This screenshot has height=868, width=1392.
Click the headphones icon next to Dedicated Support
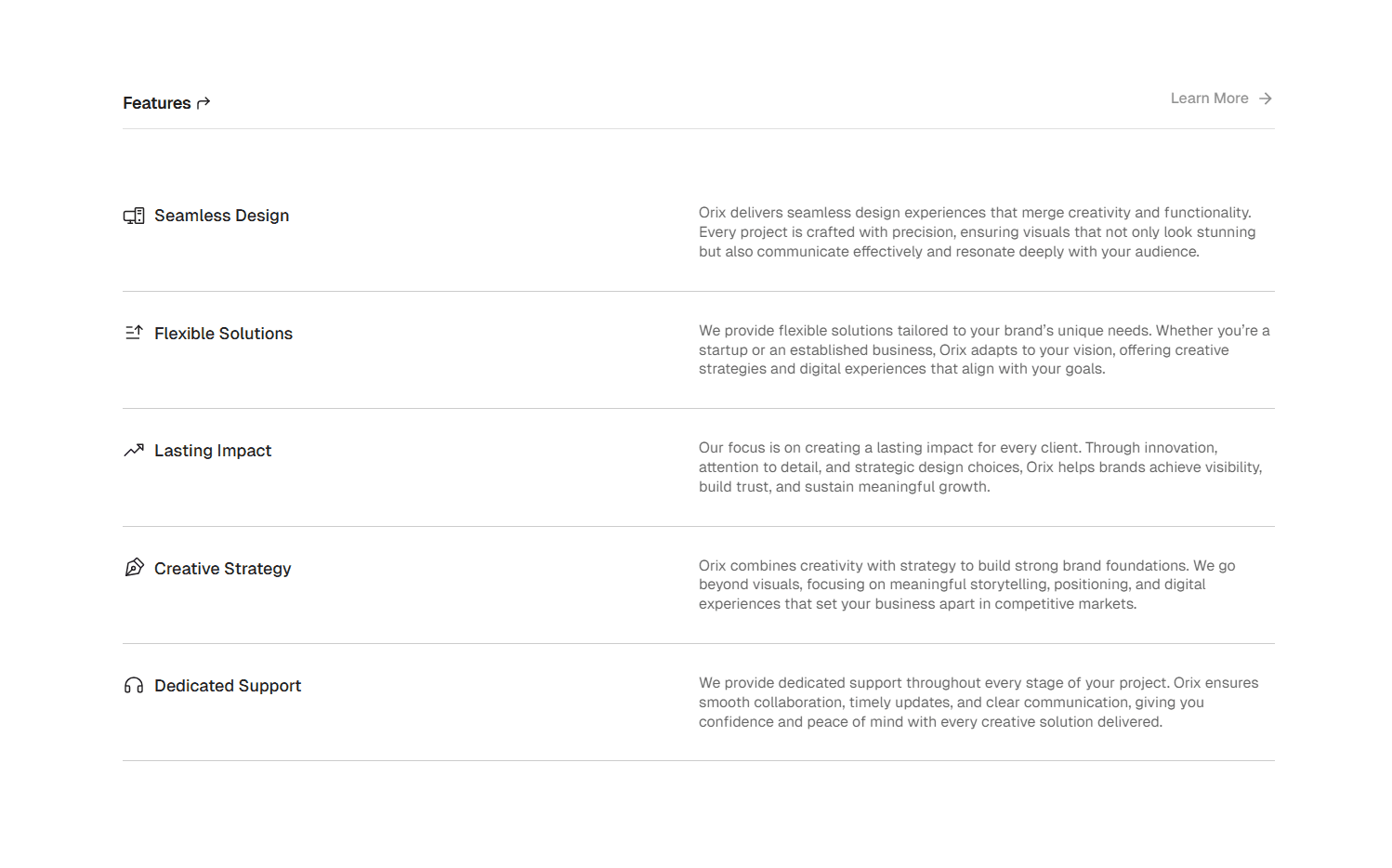[x=134, y=685]
